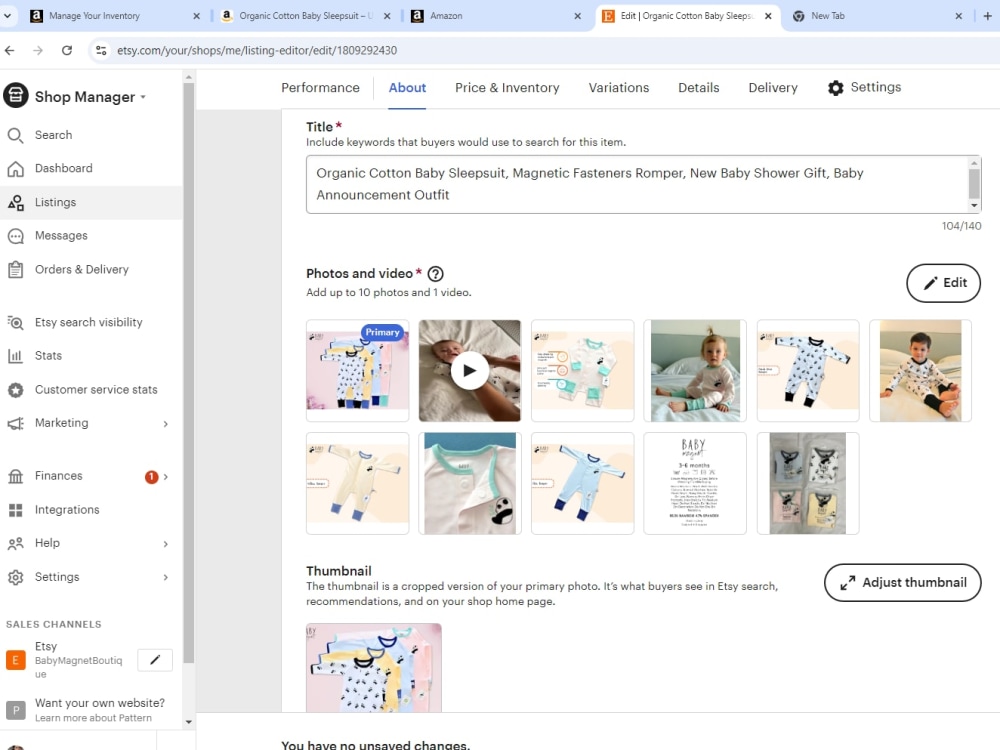Click the pencil icon beside BabyMagnetBoutique

pos(155,660)
